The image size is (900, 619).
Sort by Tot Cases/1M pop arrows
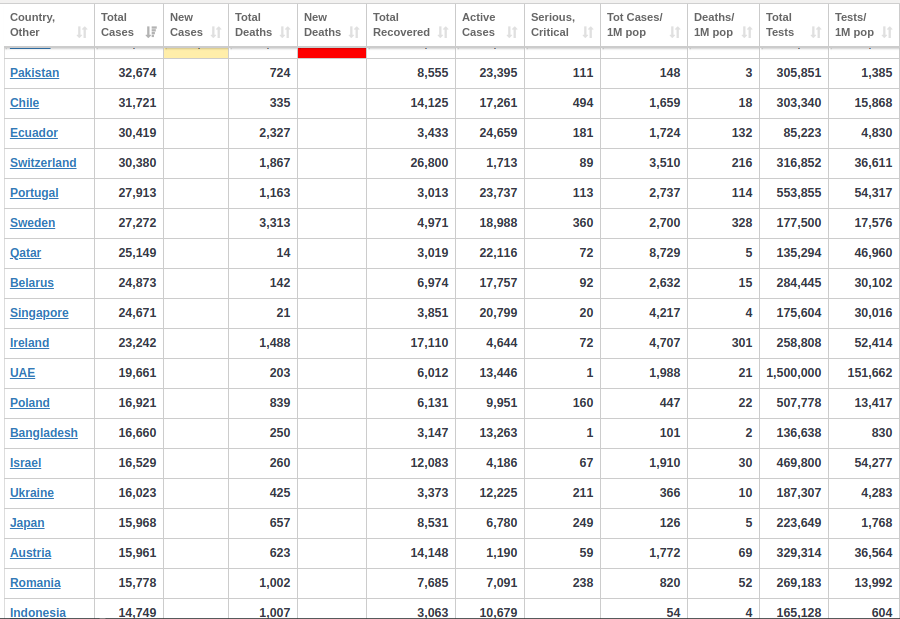tap(676, 32)
